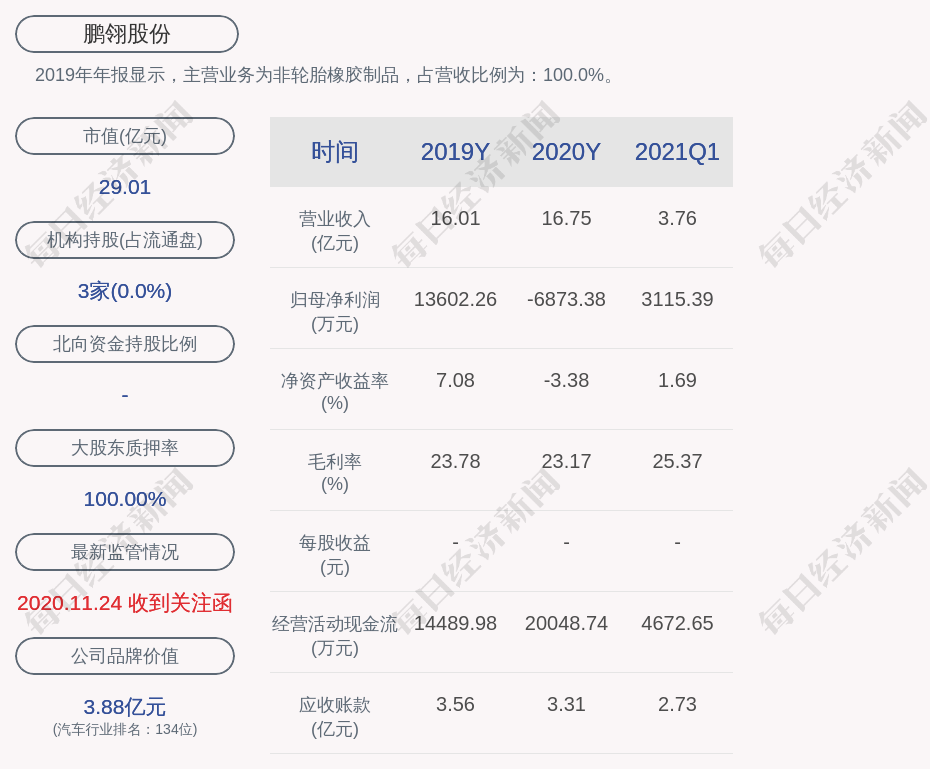This screenshot has height=769, width=930.
Task: Click the 应收账款(亿元) row label
Action: tap(335, 717)
